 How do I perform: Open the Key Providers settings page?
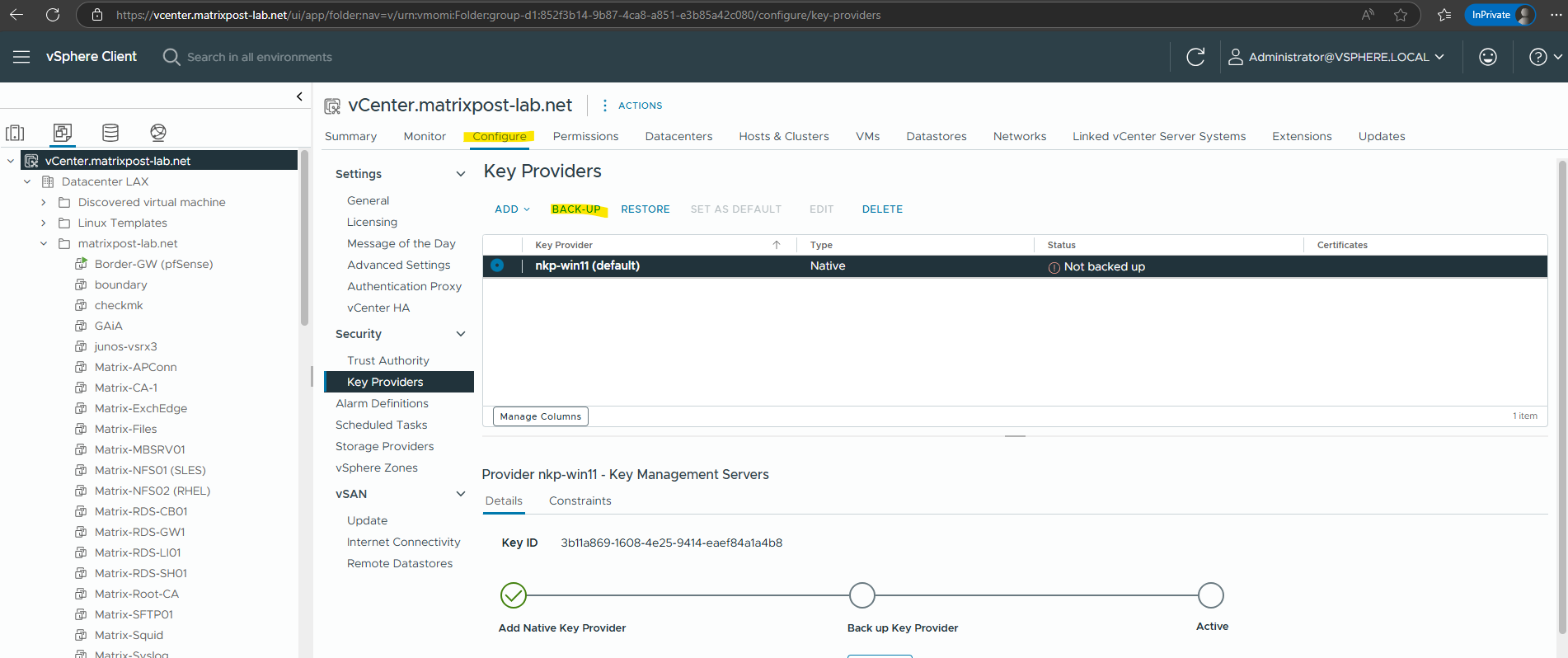pos(399,382)
